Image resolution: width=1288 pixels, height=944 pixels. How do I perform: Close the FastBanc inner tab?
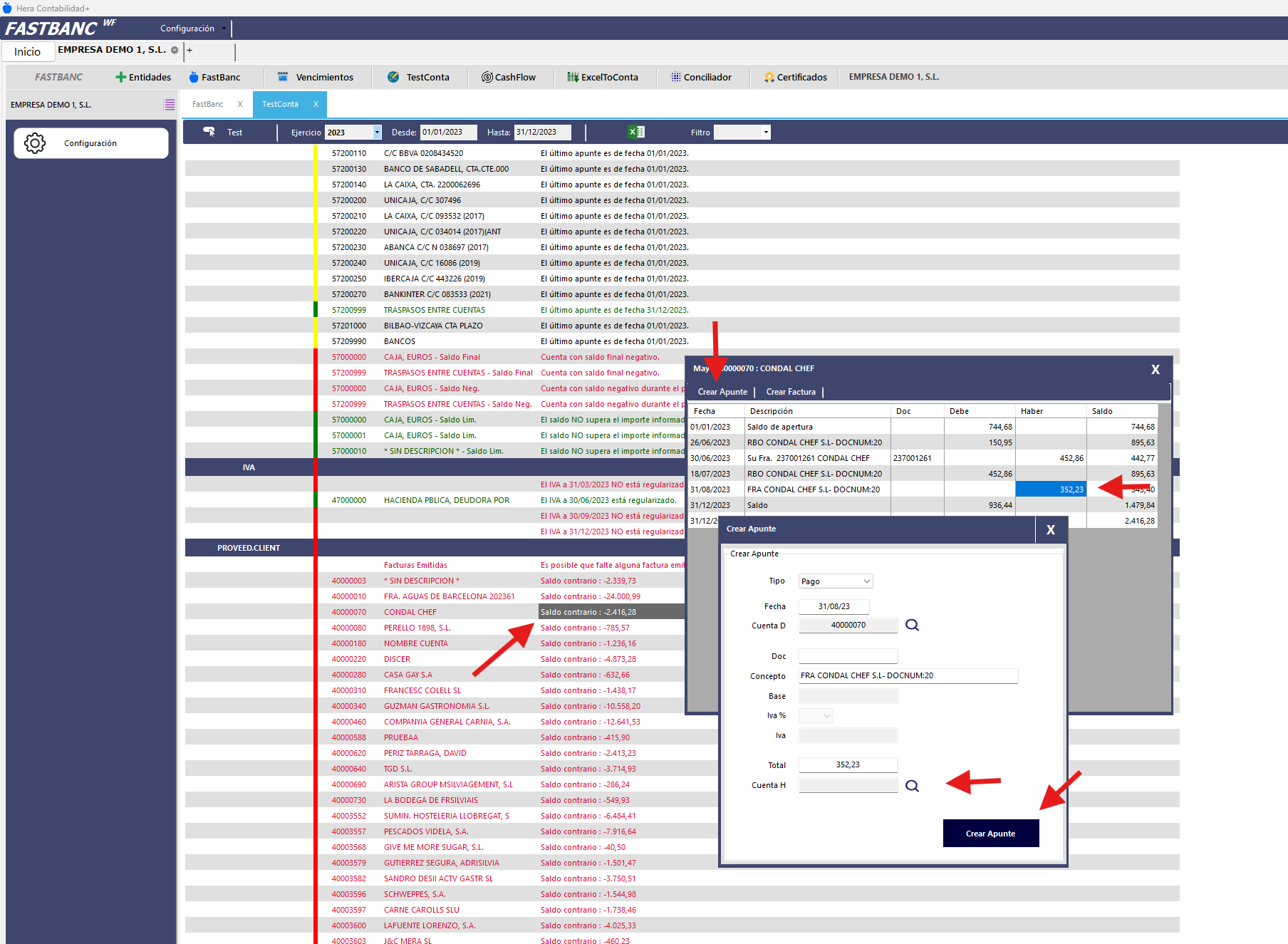pos(240,104)
